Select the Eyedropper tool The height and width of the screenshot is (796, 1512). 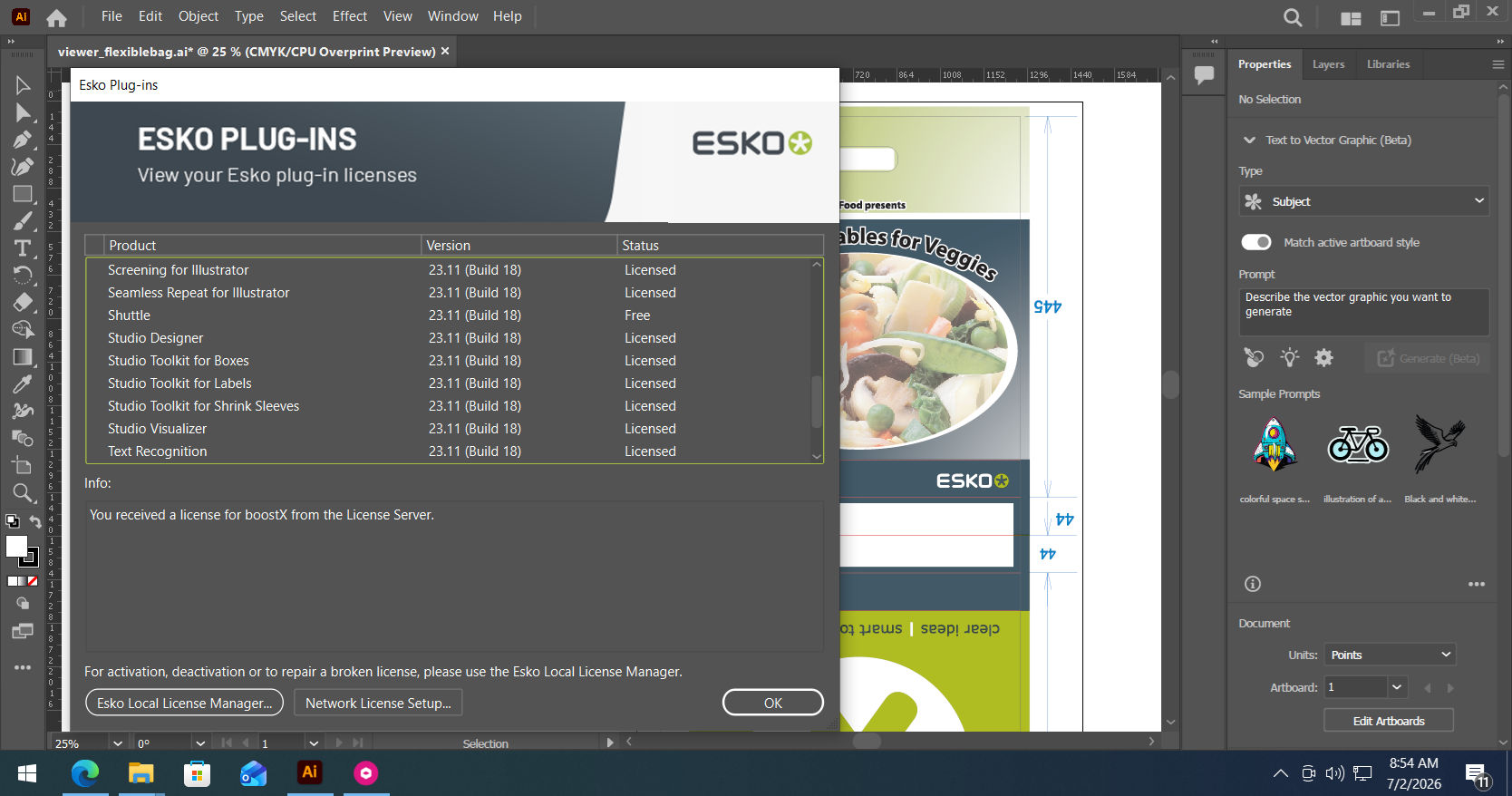[23, 384]
